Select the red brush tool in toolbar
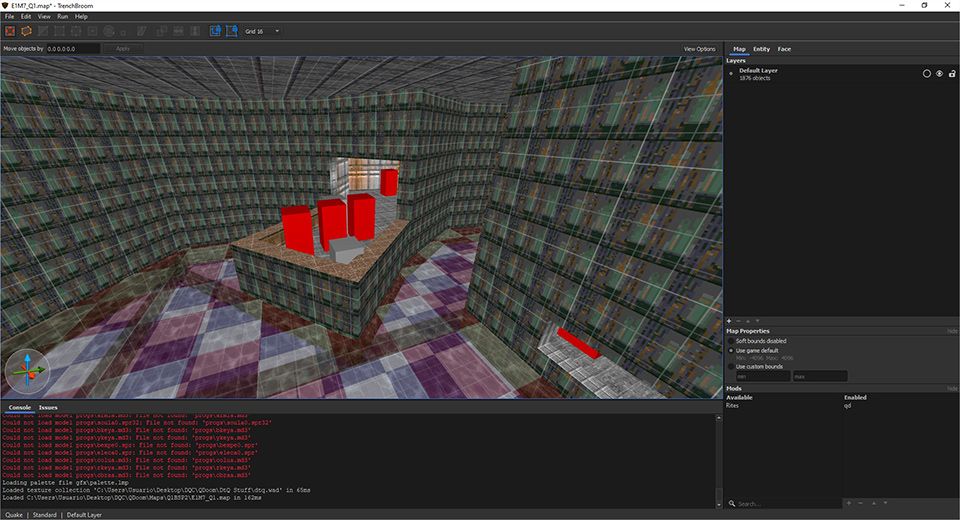Viewport: 960px width, 520px height. 10,31
